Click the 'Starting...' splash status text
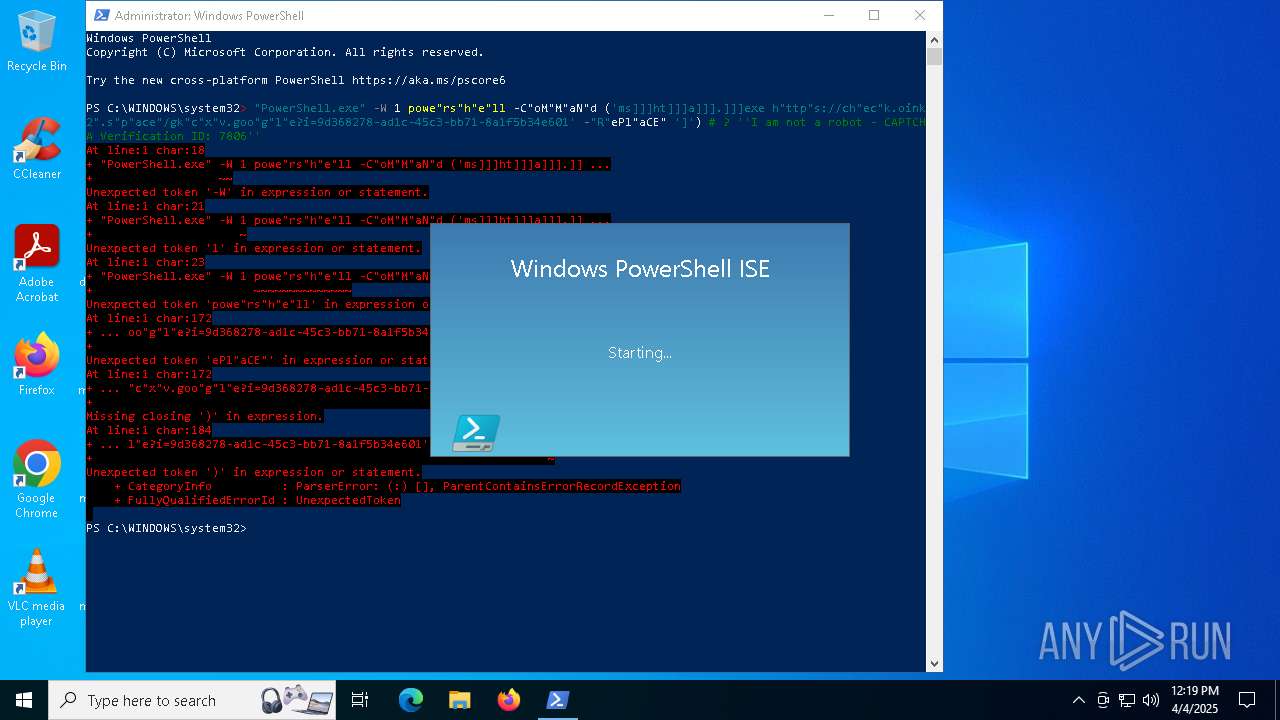The image size is (1280, 720). pos(640,352)
